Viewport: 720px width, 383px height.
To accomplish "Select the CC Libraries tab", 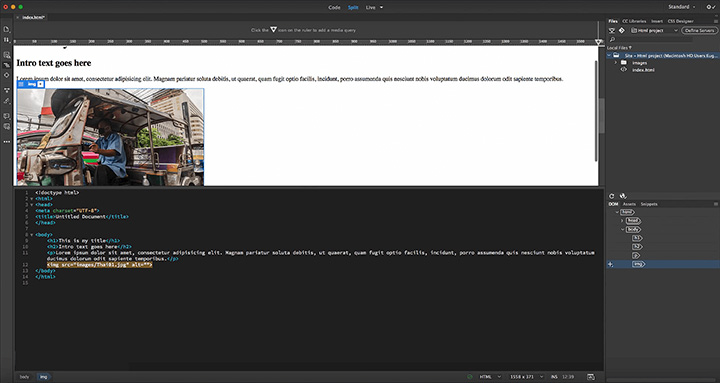I will tap(634, 21).
